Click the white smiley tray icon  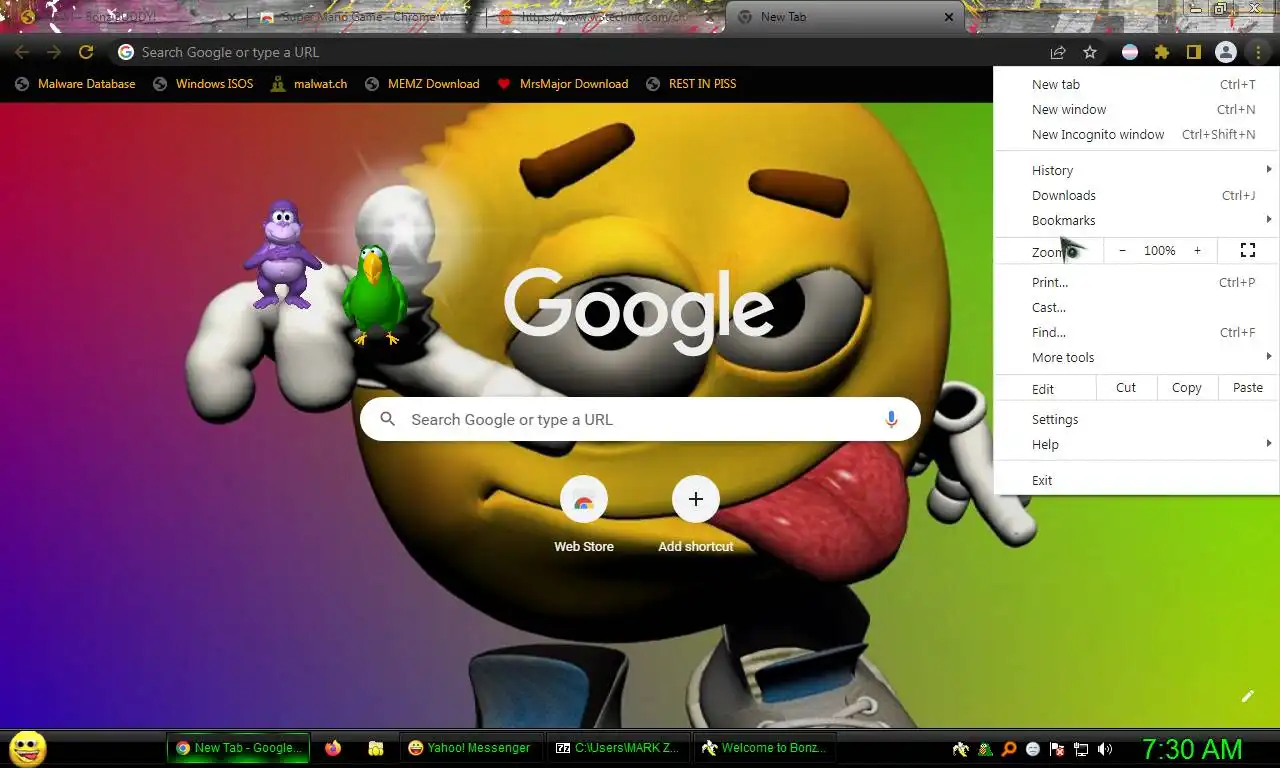(1033, 748)
